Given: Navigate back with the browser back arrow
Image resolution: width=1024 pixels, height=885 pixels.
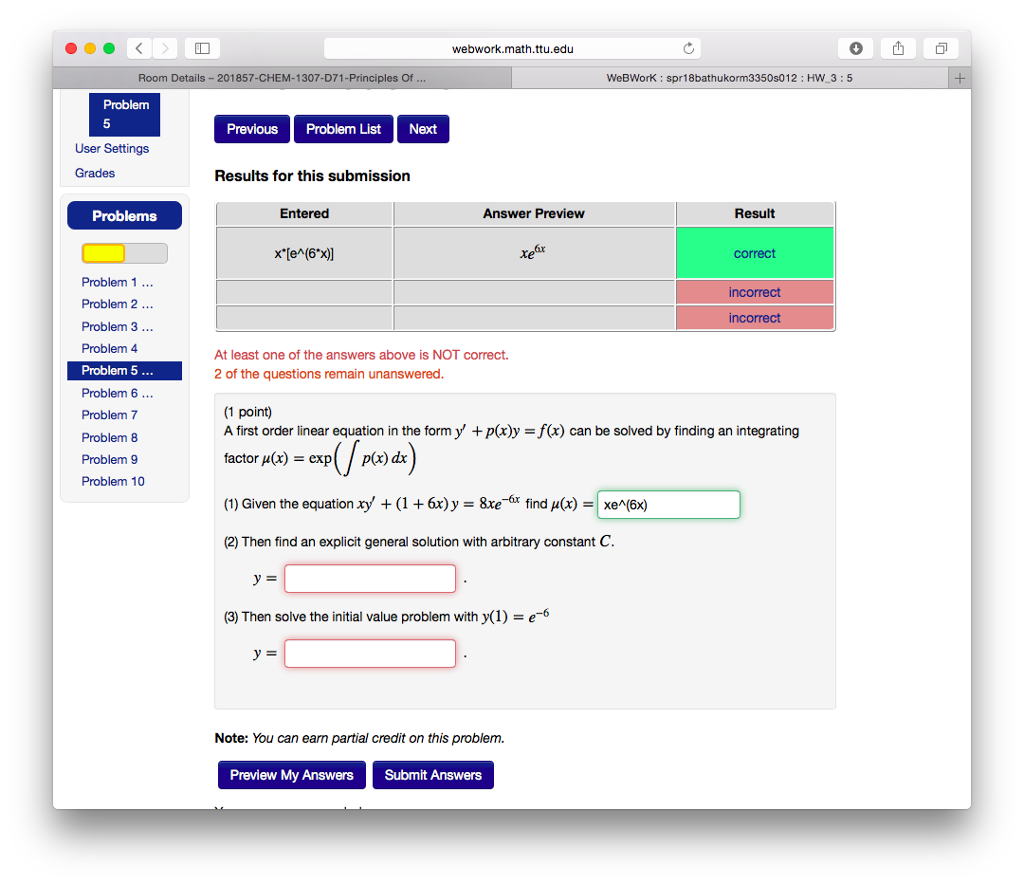Looking at the screenshot, I should click(x=138, y=47).
